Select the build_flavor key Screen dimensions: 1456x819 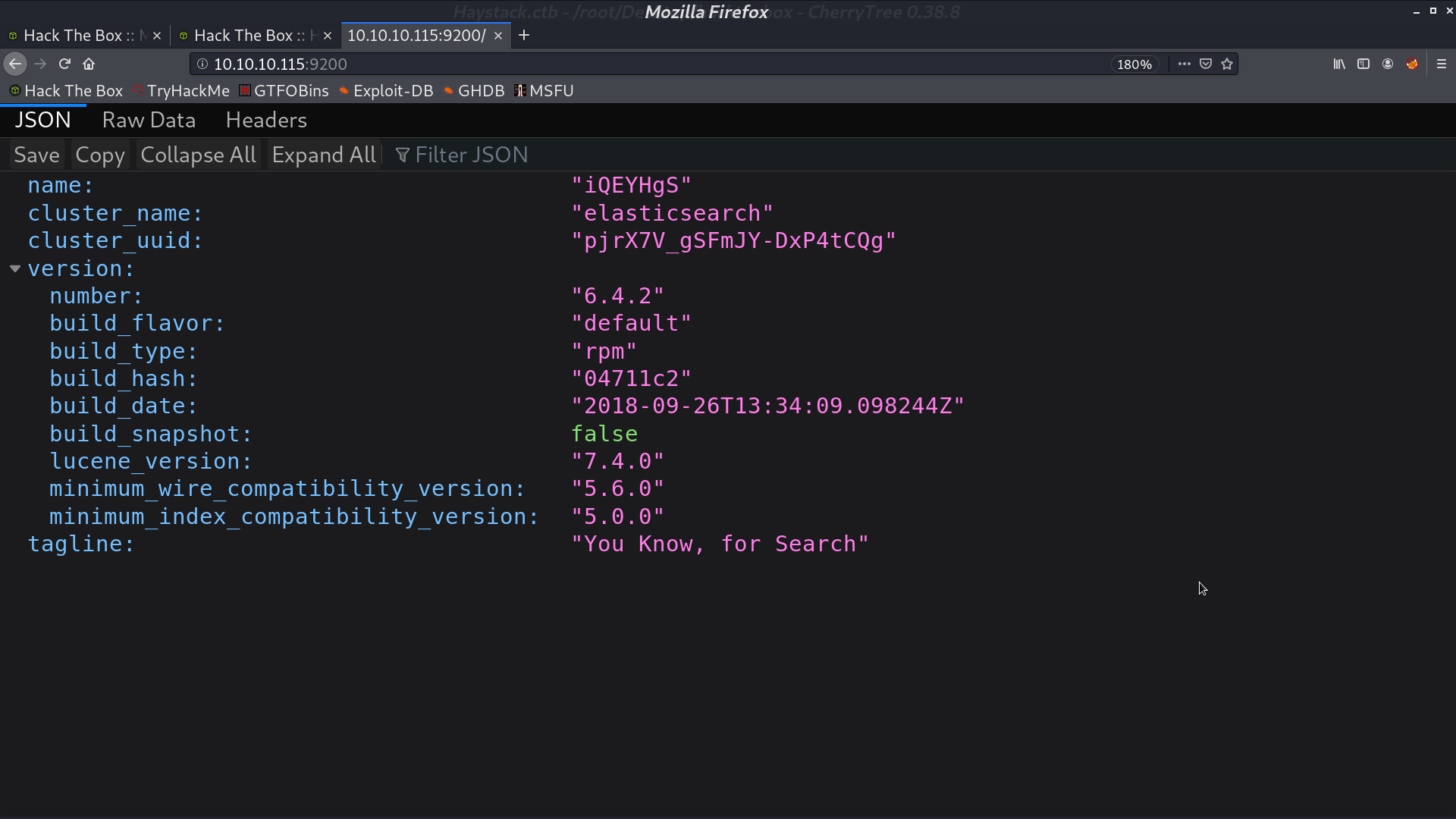pyautogui.click(x=137, y=324)
